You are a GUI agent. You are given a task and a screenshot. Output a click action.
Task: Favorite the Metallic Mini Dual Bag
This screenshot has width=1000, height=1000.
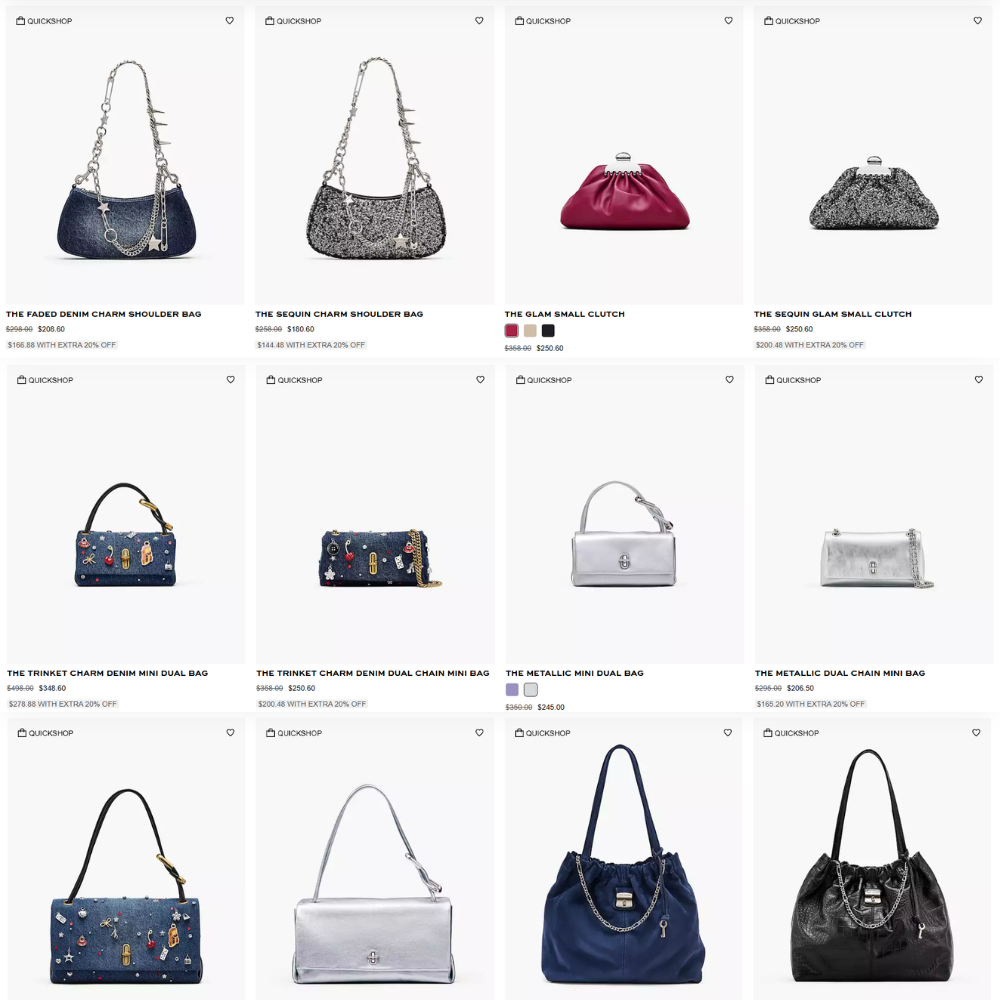tap(730, 379)
